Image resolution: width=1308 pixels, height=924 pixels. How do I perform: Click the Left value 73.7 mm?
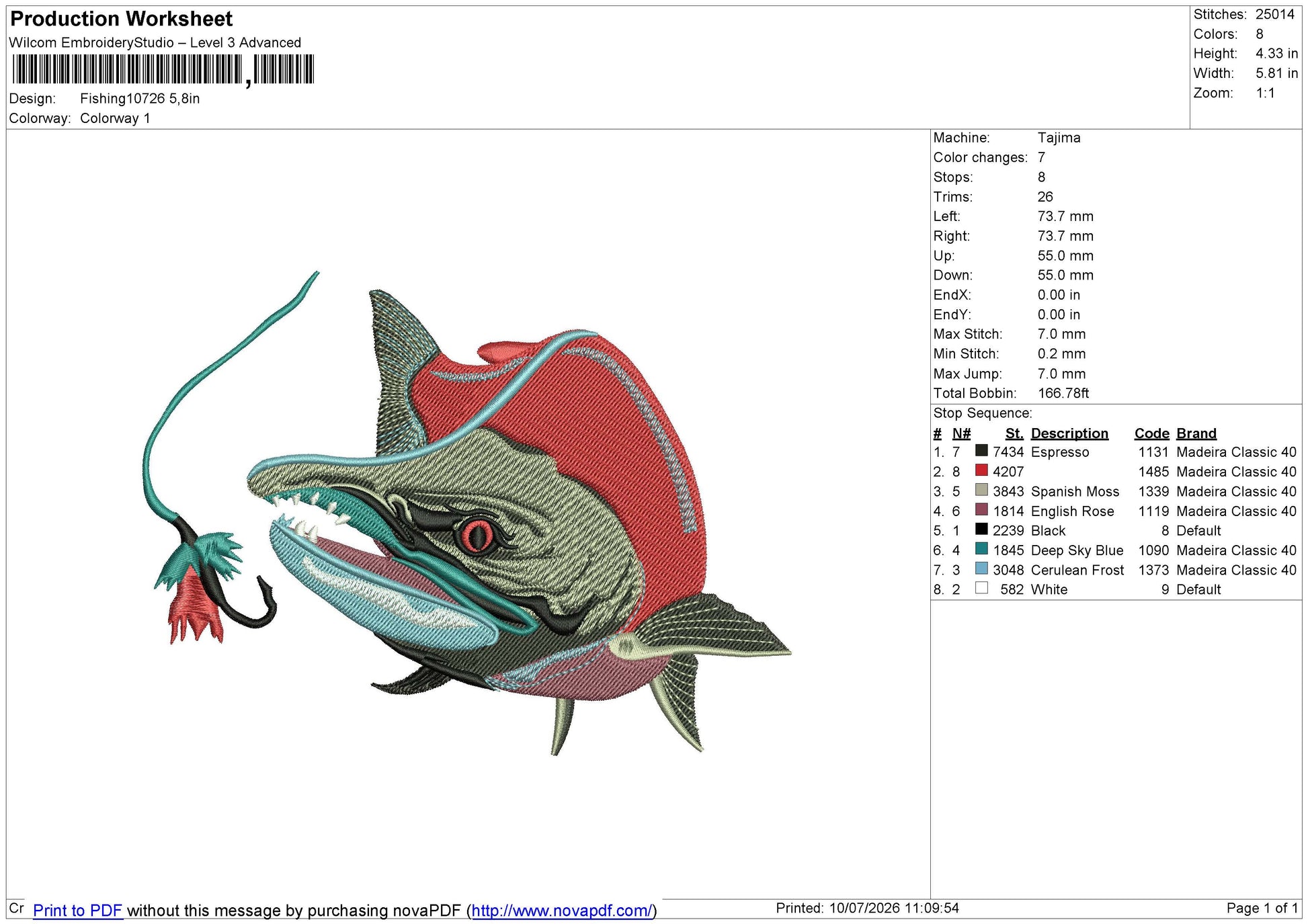click(x=1065, y=216)
